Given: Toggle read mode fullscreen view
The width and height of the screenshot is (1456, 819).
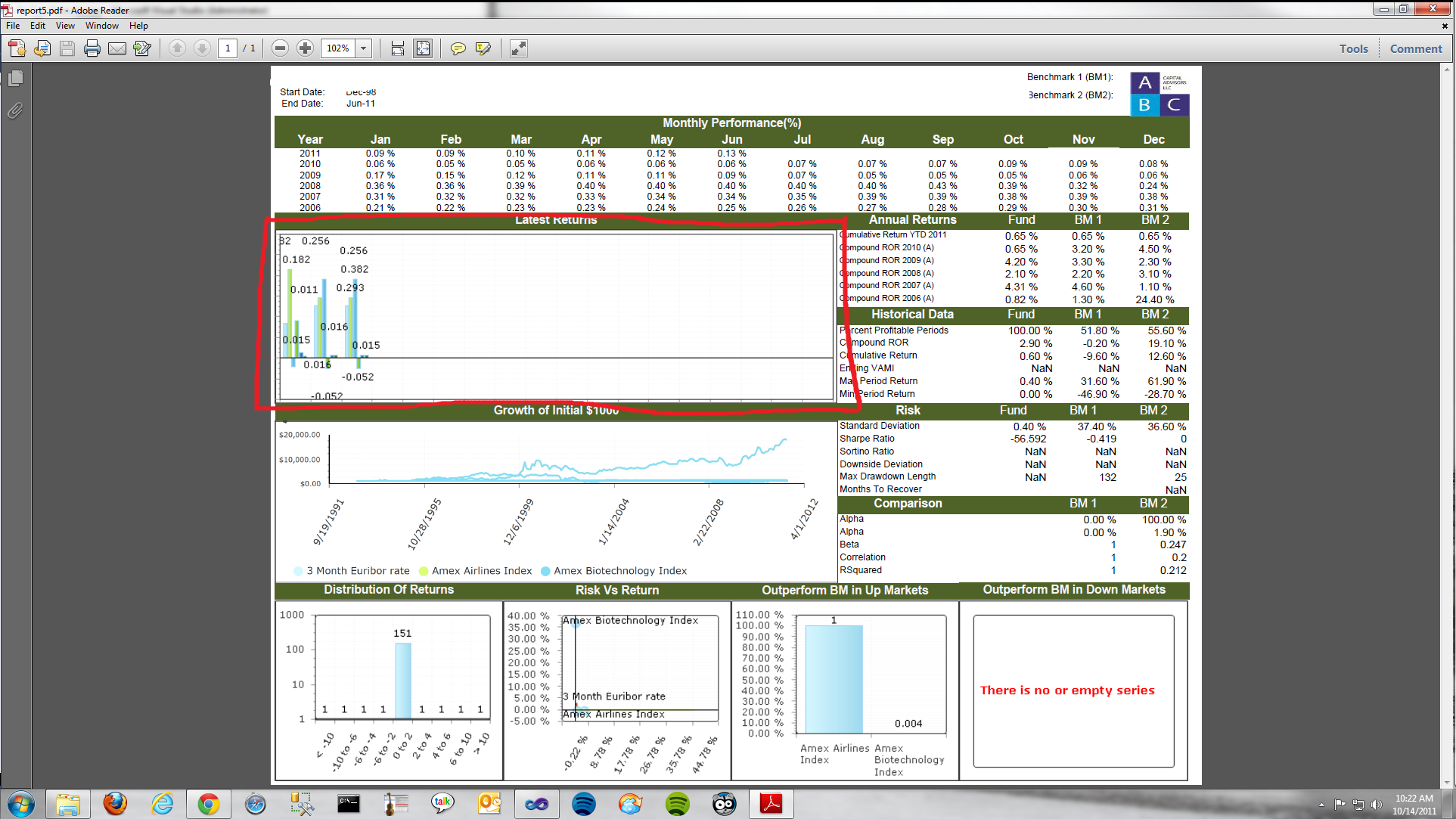Looking at the screenshot, I should (518, 49).
